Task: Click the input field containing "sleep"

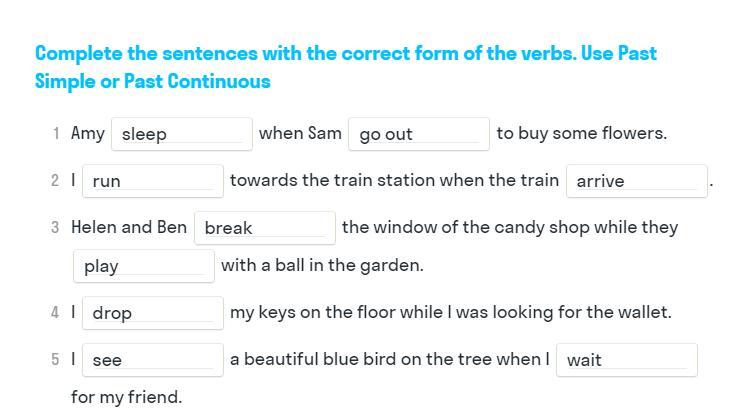Action: click(182, 134)
